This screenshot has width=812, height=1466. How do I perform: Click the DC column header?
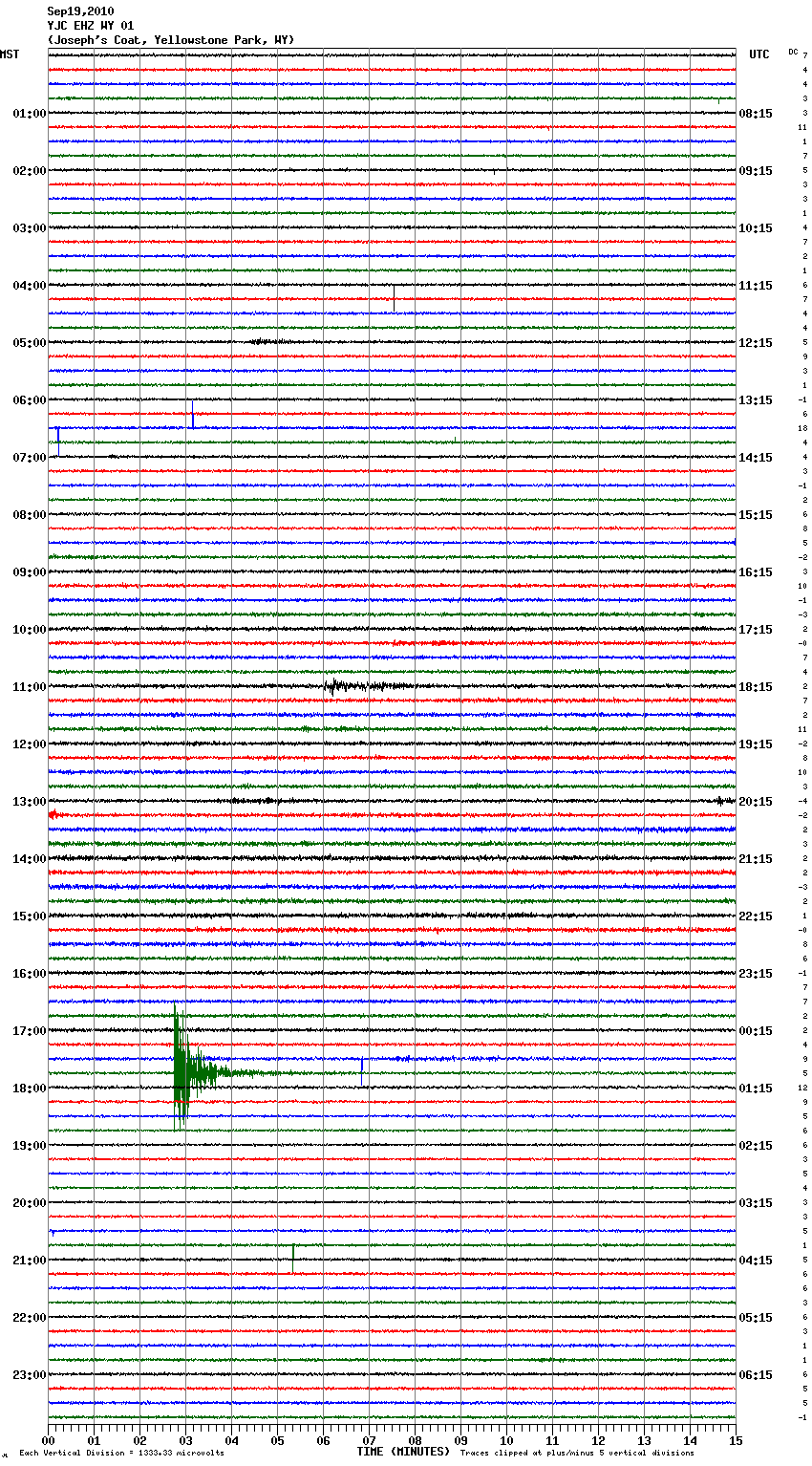[x=793, y=52]
